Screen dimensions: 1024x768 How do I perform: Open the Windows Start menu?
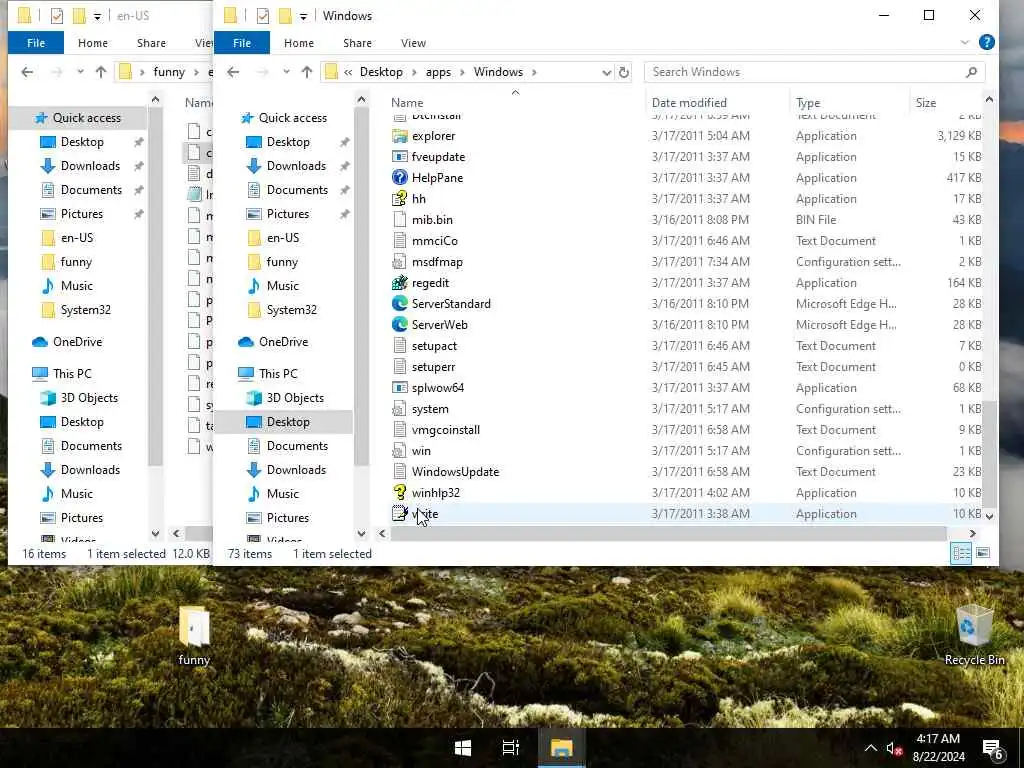coord(463,748)
